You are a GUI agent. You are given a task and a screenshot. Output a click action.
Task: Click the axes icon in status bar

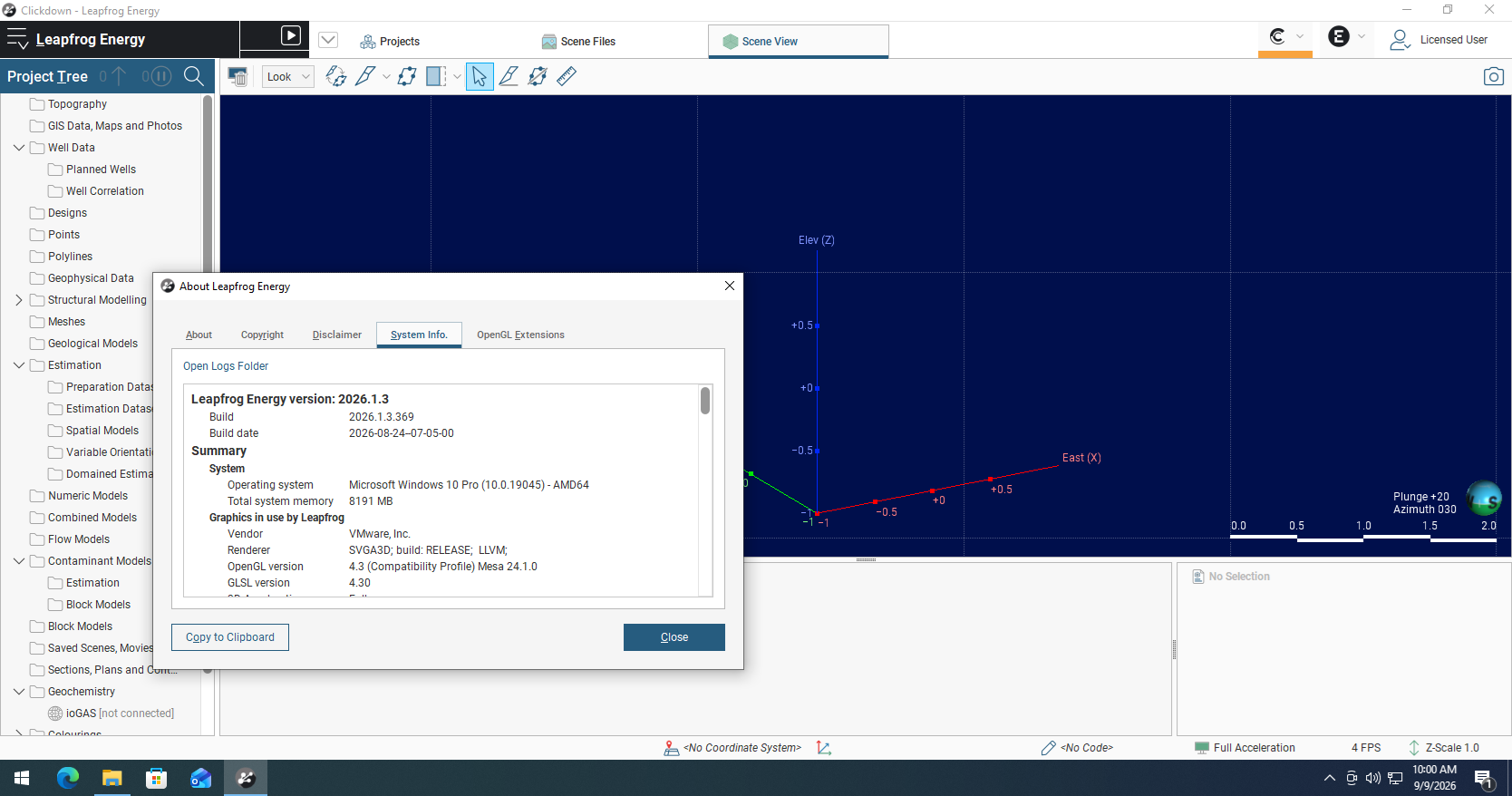click(824, 748)
